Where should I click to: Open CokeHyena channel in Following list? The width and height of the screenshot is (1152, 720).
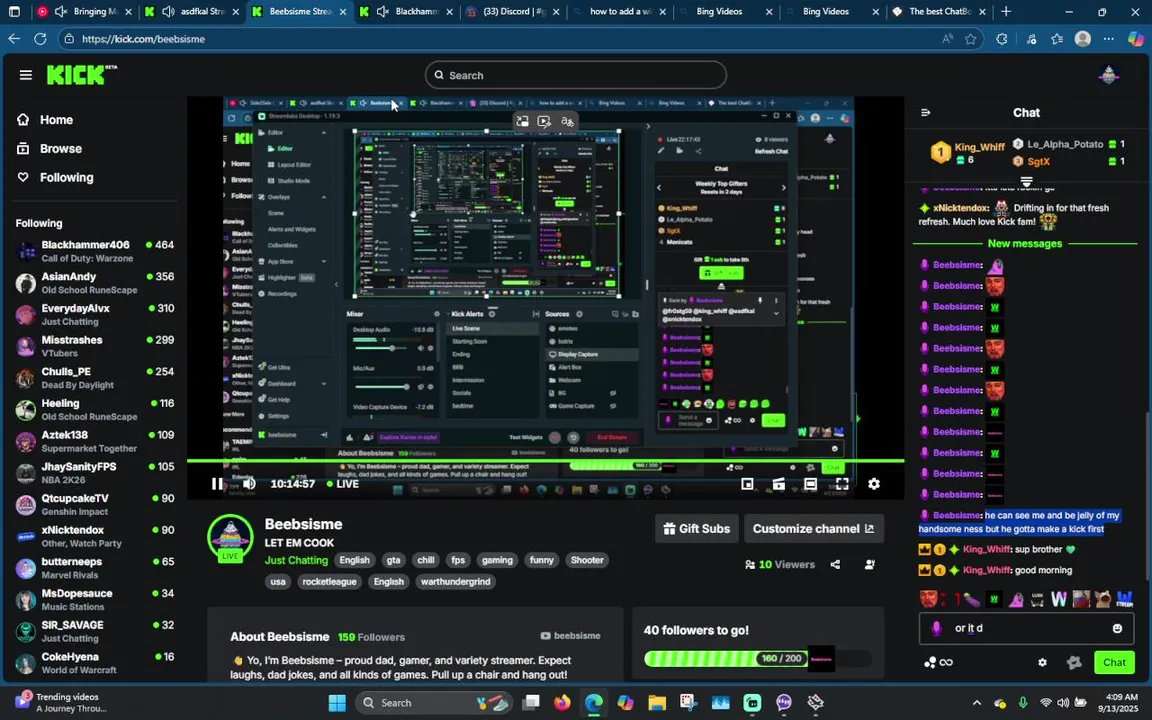pos(96,663)
